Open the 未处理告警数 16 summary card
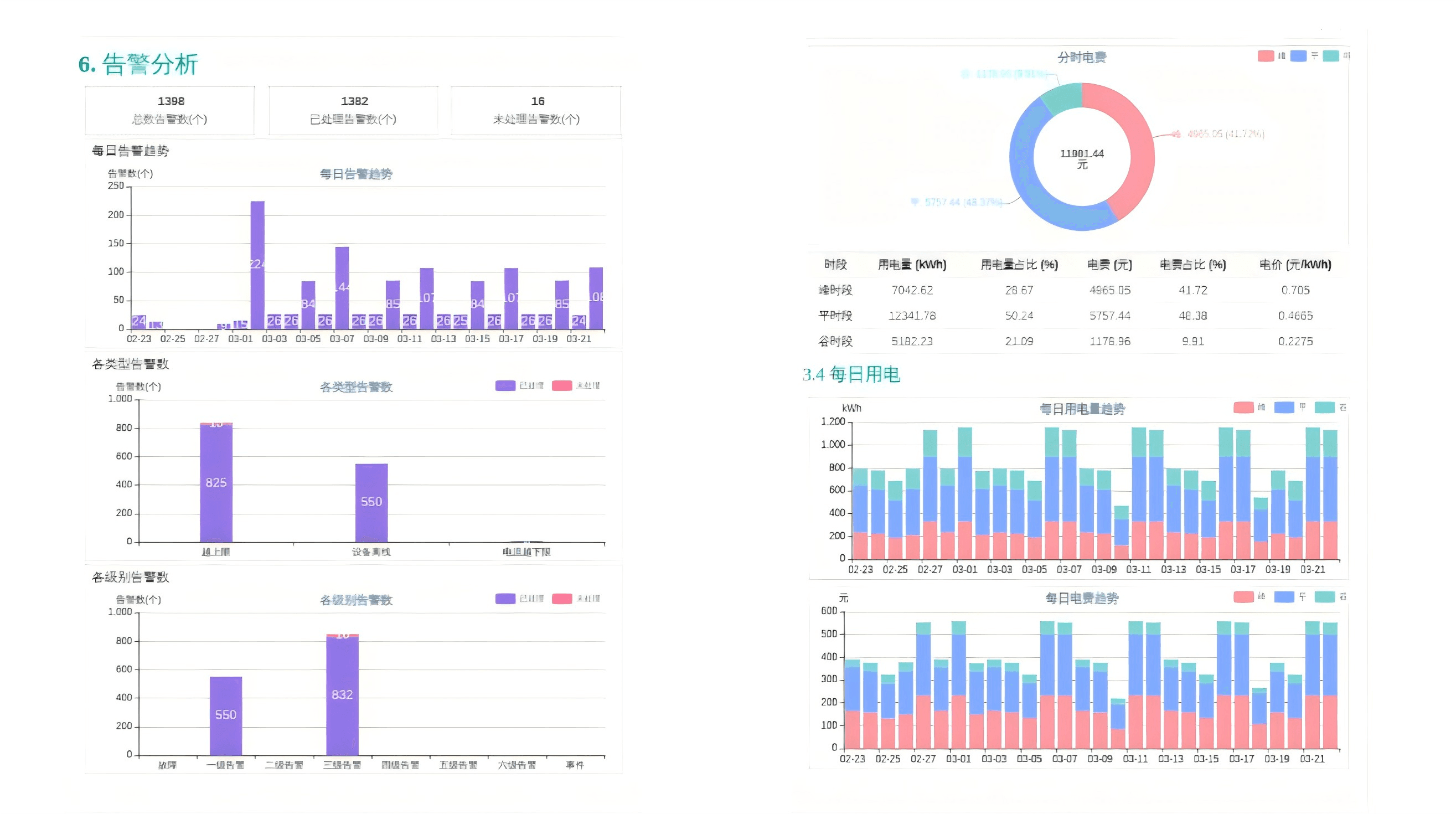Viewport: 1456px width, 814px height. (x=536, y=110)
